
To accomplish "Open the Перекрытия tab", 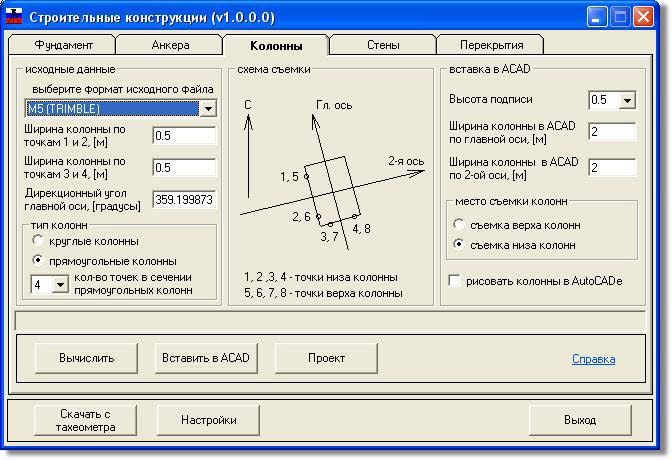I will pos(490,45).
